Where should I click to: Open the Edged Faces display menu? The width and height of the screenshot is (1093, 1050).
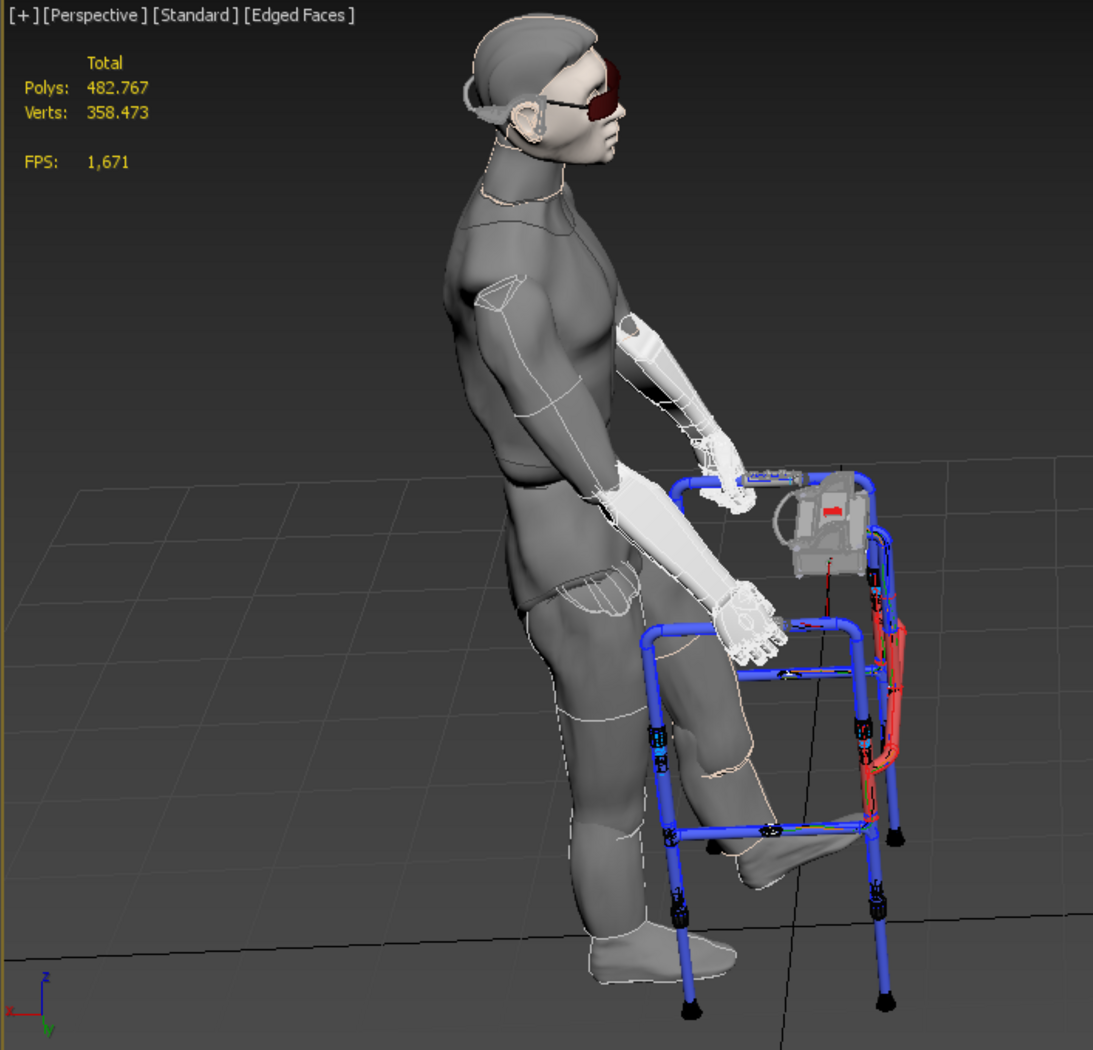point(299,15)
